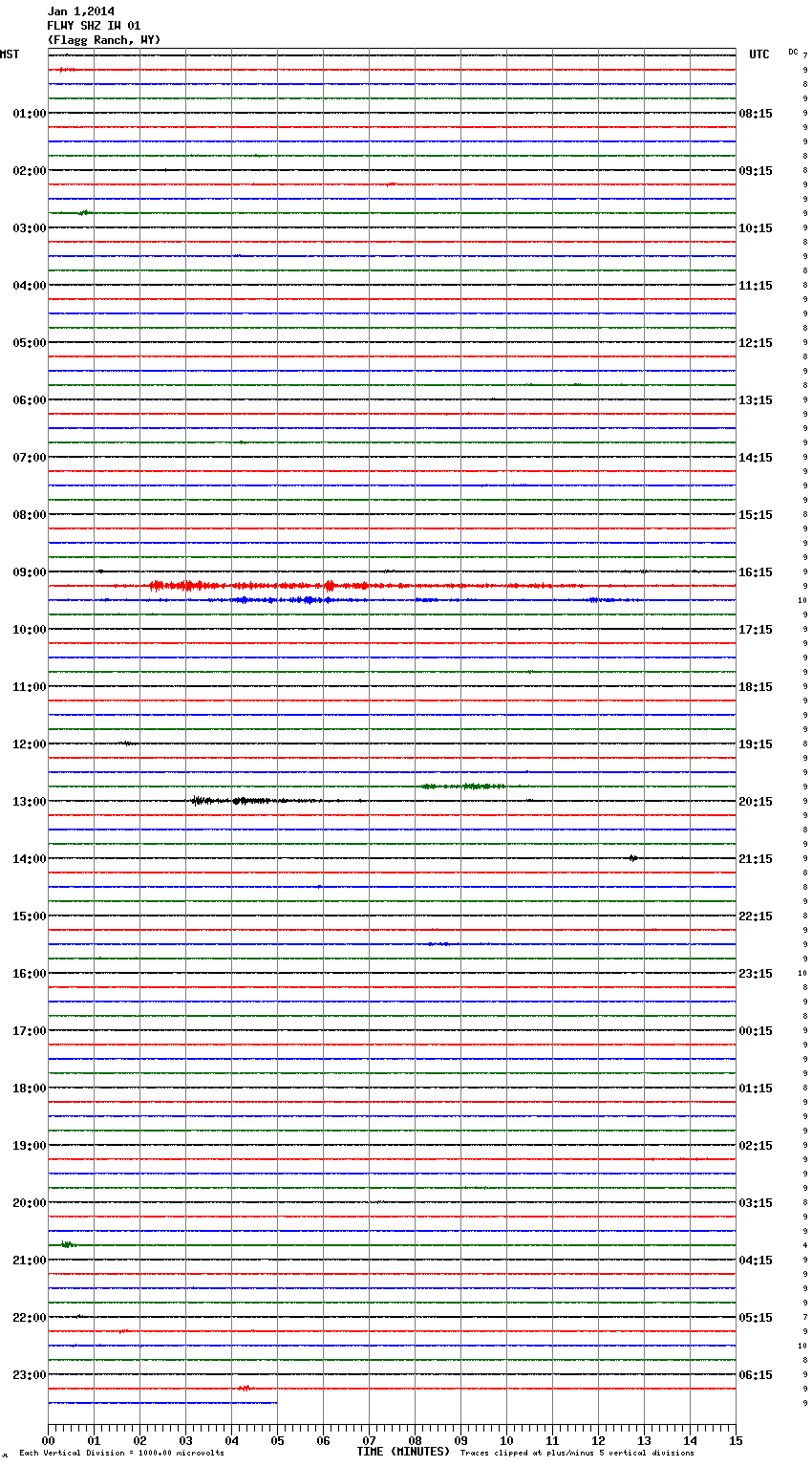Click the TIME (MINUTES) axis title
Image resolution: width=812 pixels, height=1466 pixels.
point(403,1452)
